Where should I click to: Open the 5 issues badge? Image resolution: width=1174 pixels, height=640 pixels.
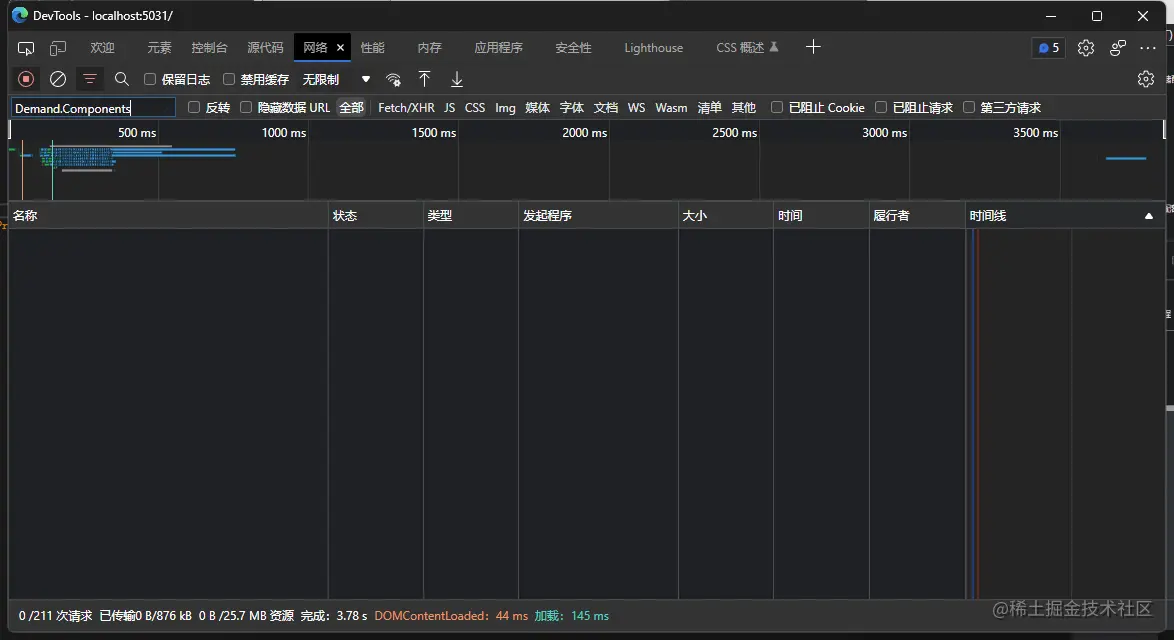(1048, 48)
